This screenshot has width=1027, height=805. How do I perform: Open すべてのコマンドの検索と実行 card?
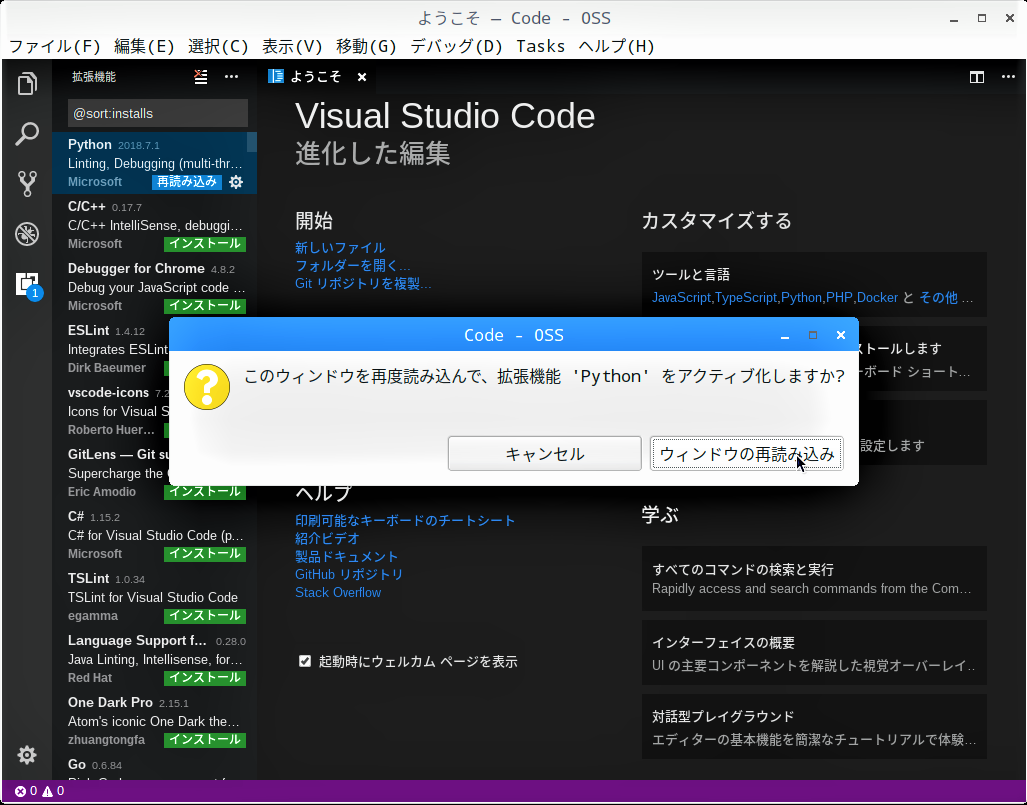814,578
